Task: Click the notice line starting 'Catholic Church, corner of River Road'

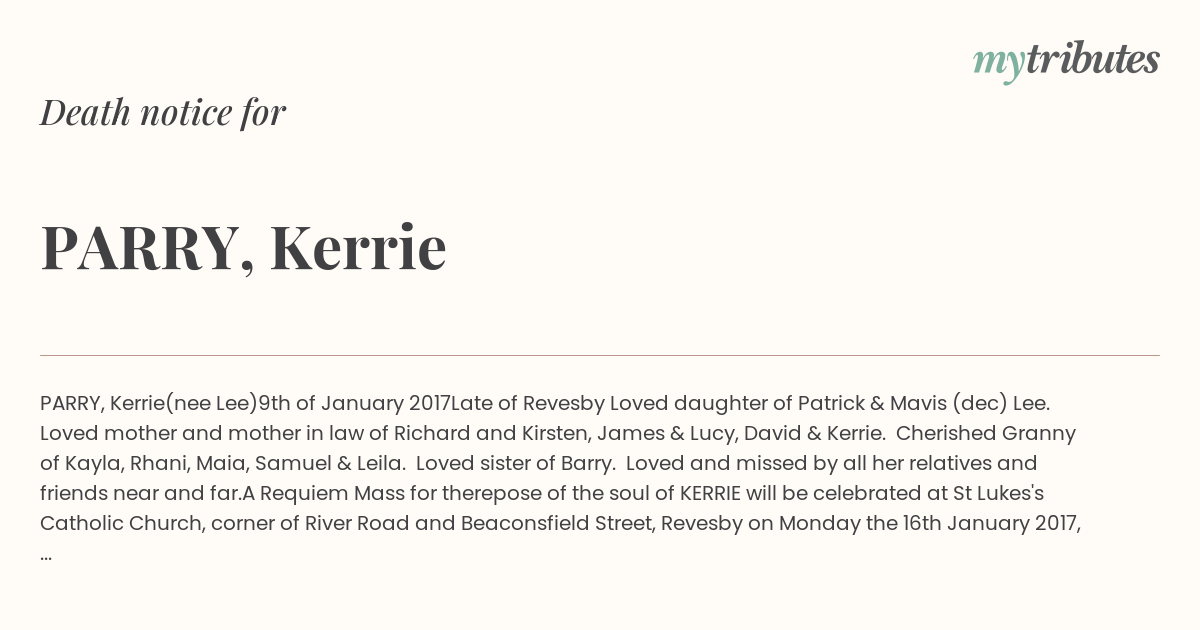Action: [x=561, y=524]
